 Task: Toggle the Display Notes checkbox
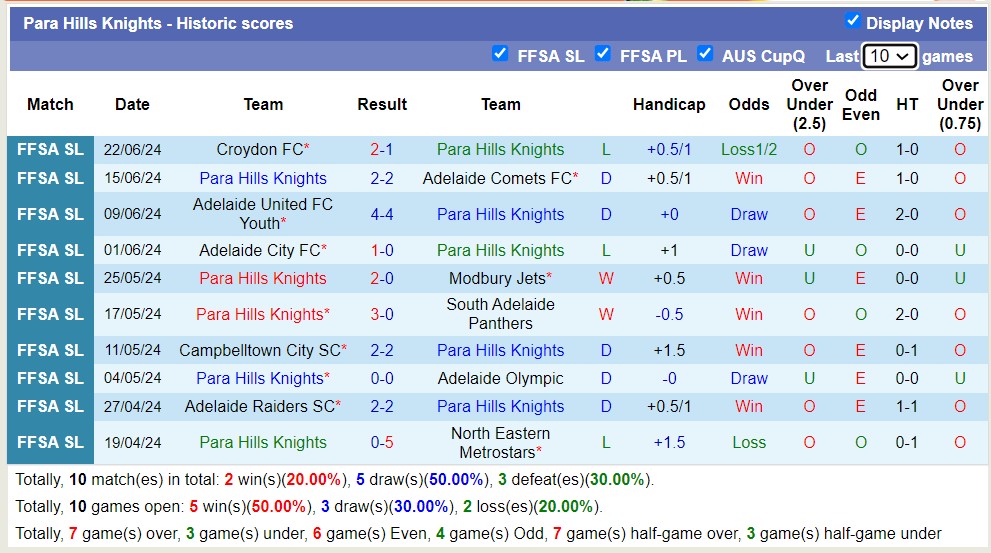[x=852, y=21]
